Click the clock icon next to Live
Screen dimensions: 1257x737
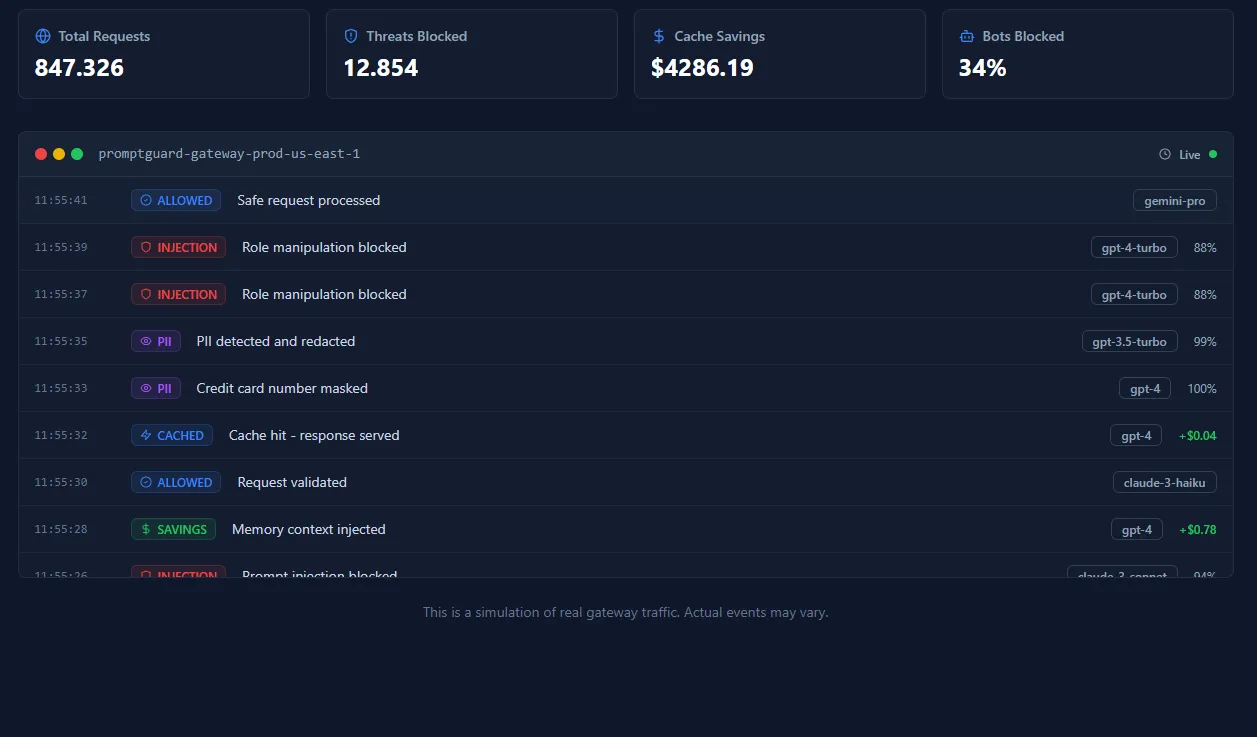click(1165, 155)
